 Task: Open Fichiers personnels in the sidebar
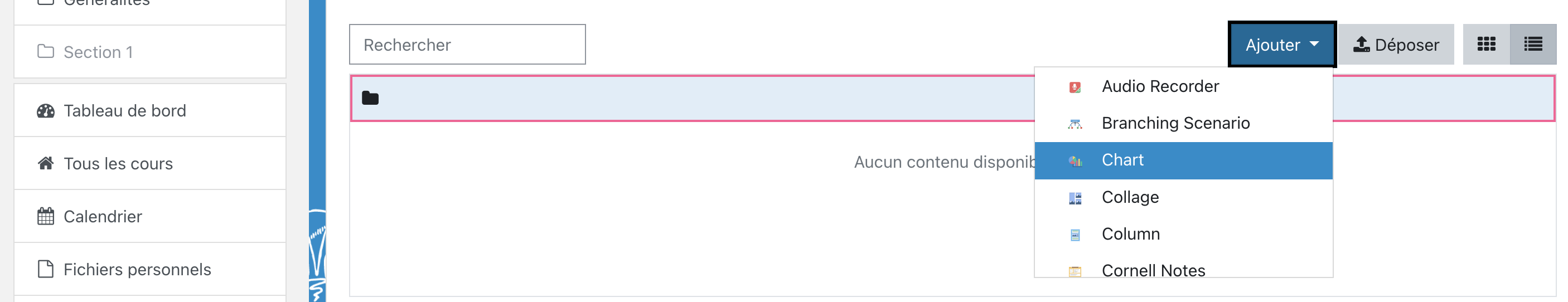pos(137,270)
